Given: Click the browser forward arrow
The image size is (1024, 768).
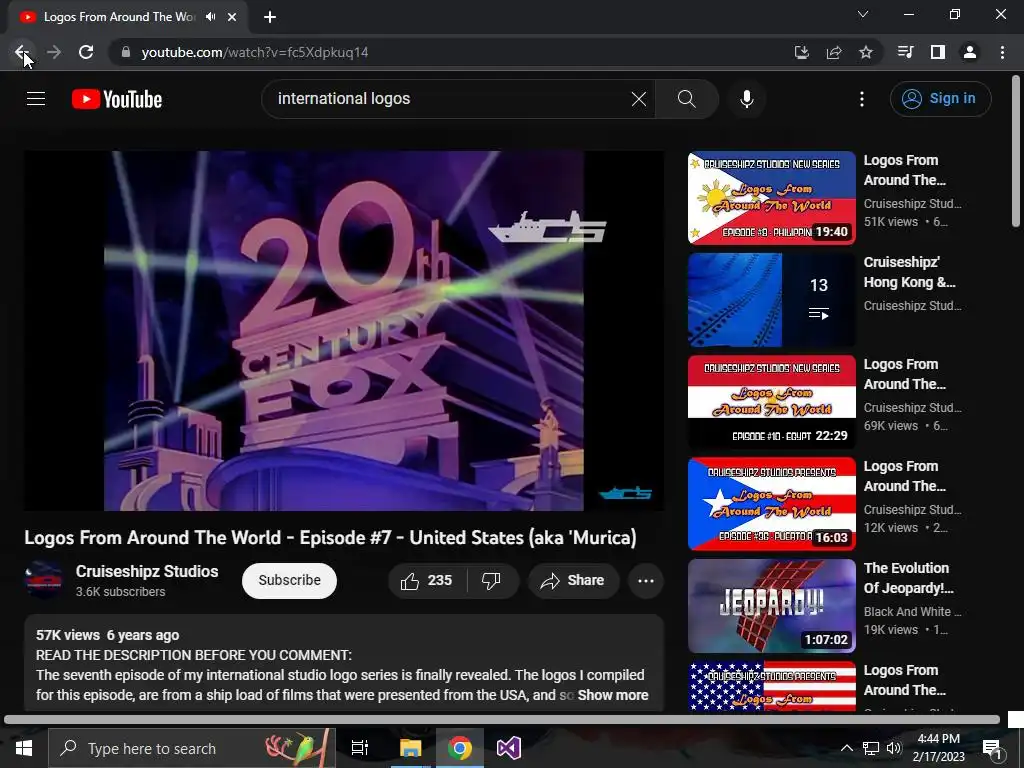Looking at the screenshot, I should (x=54, y=52).
